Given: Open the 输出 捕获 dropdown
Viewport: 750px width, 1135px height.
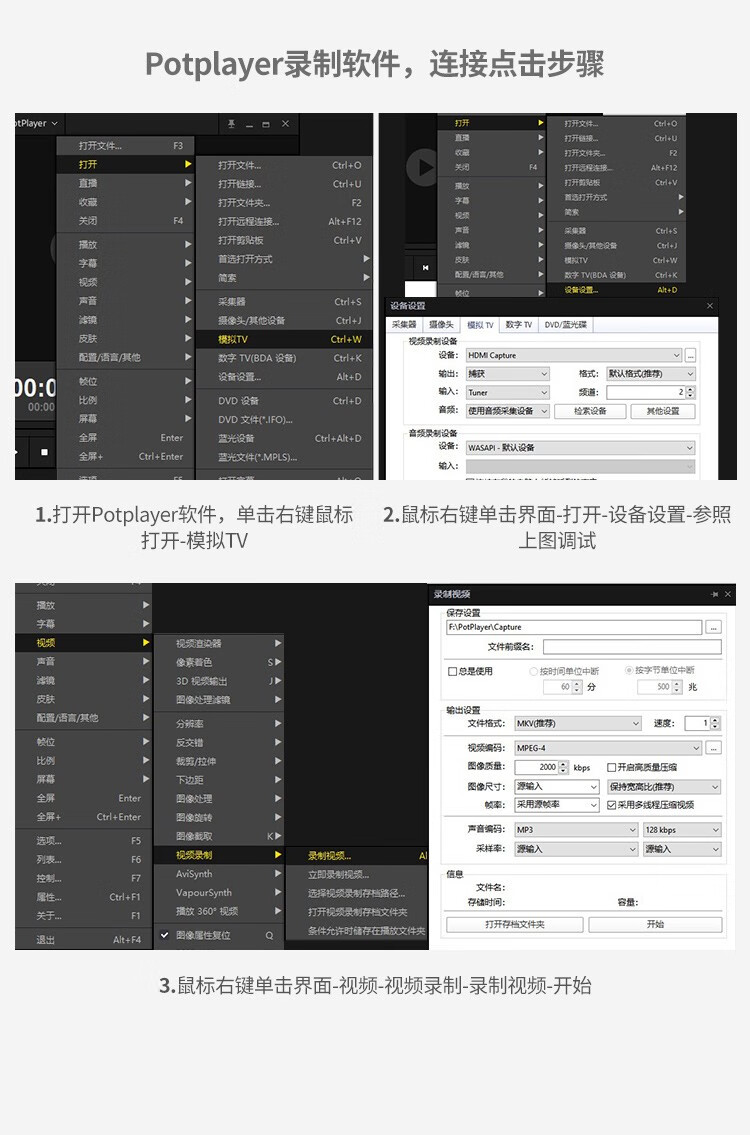Looking at the screenshot, I should coord(507,374).
